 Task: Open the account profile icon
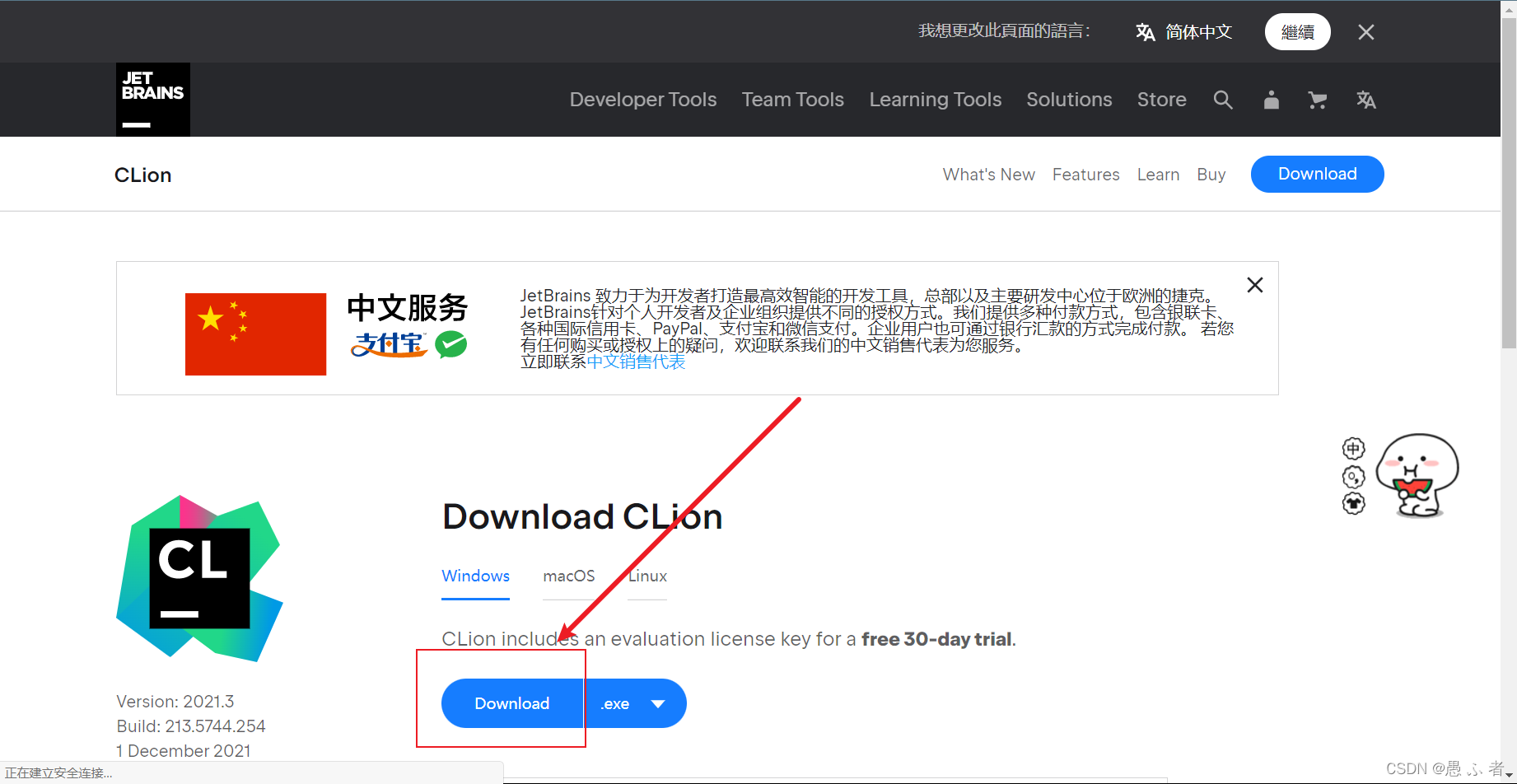(1272, 100)
